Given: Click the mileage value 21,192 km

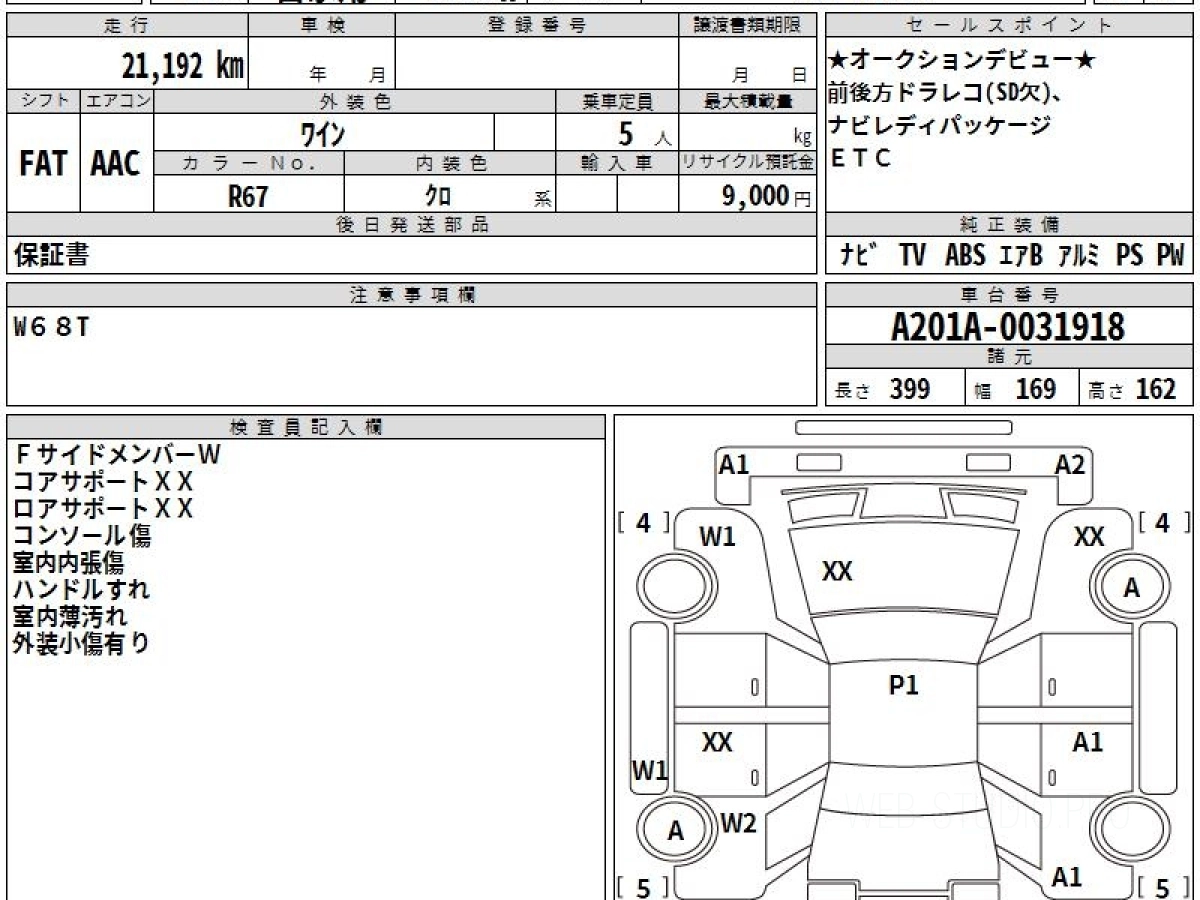Looking at the screenshot, I should (183, 66).
